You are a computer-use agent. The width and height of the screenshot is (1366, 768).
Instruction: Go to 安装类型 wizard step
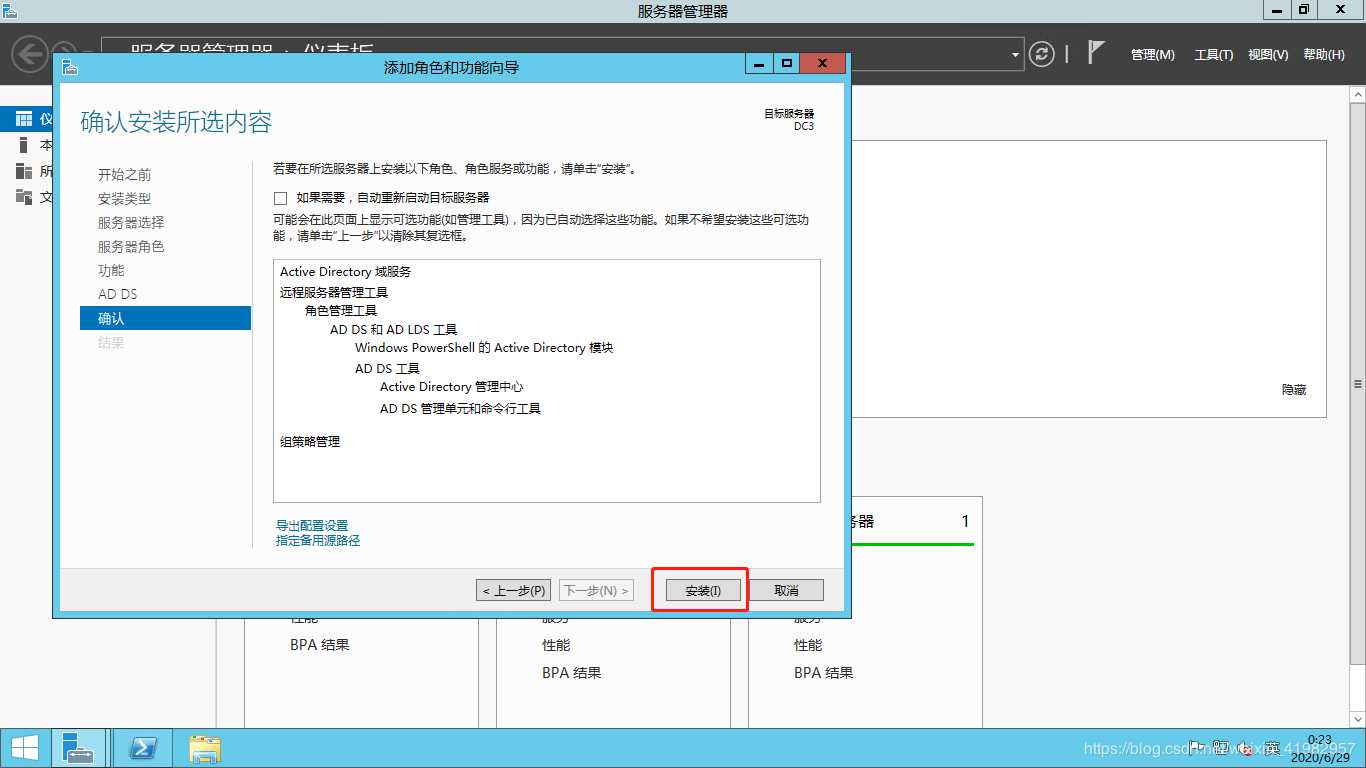(125, 199)
